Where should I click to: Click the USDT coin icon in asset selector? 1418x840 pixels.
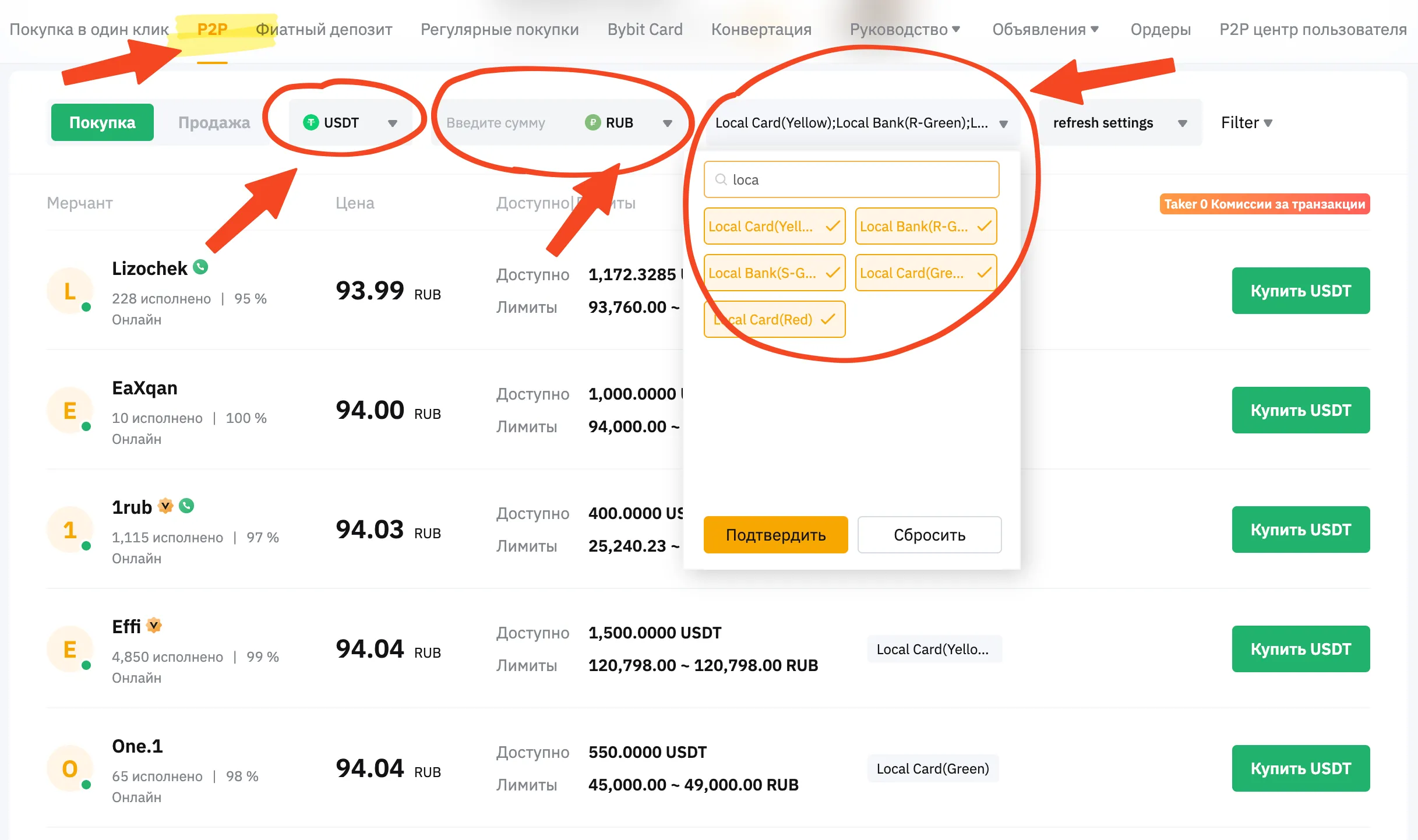click(x=311, y=122)
